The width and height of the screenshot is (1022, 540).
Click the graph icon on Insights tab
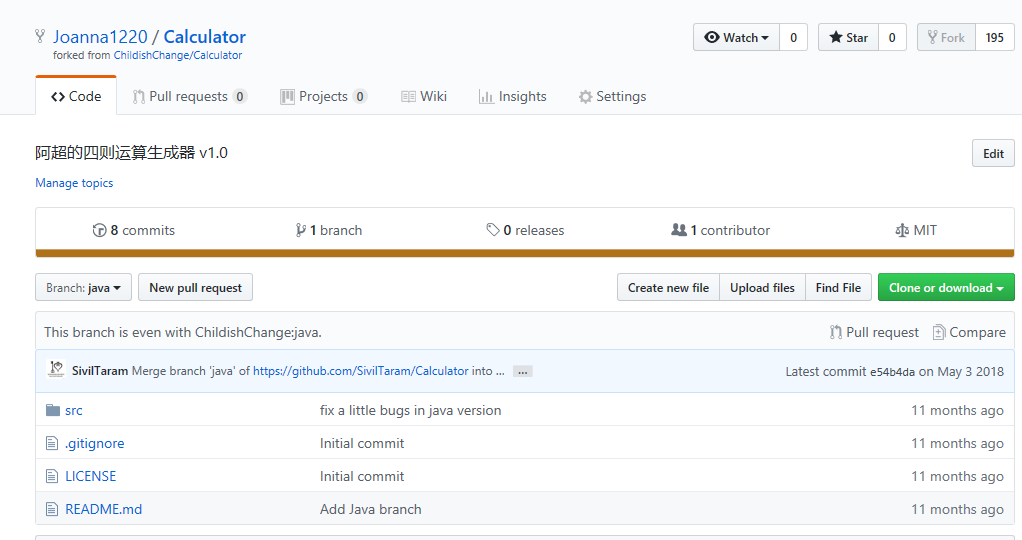click(x=486, y=97)
